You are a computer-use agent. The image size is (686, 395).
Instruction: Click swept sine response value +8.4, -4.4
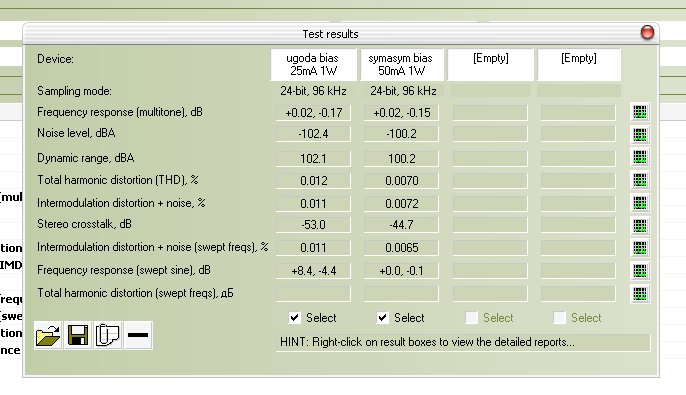pos(313,271)
